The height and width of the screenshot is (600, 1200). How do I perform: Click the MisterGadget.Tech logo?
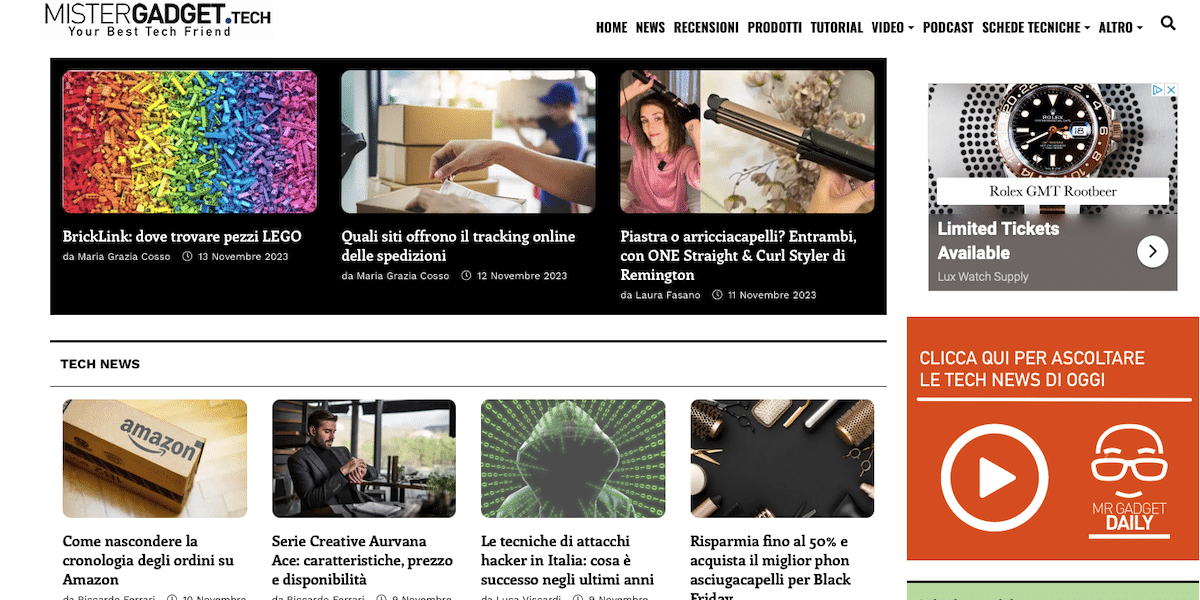(157, 20)
